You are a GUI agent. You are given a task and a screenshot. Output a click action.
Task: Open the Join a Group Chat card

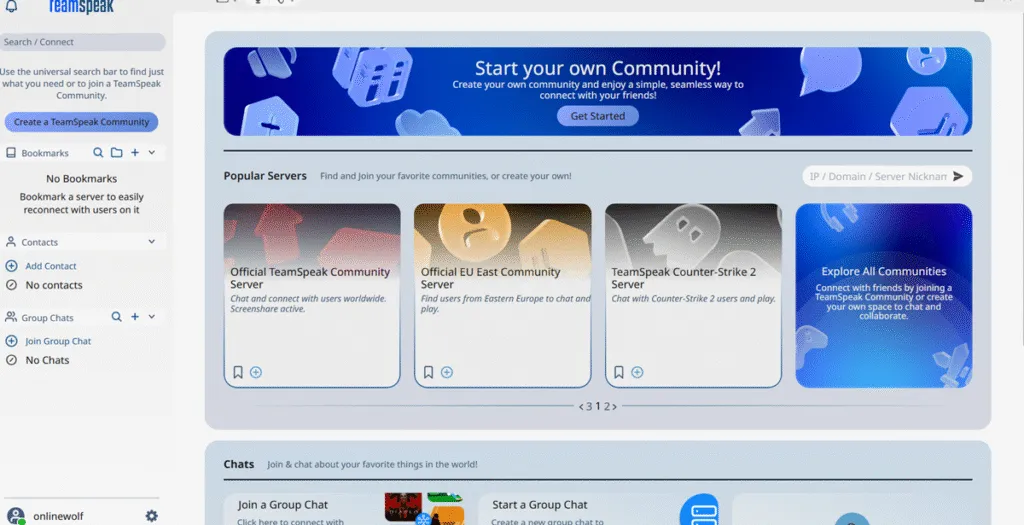[x=346, y=509]
